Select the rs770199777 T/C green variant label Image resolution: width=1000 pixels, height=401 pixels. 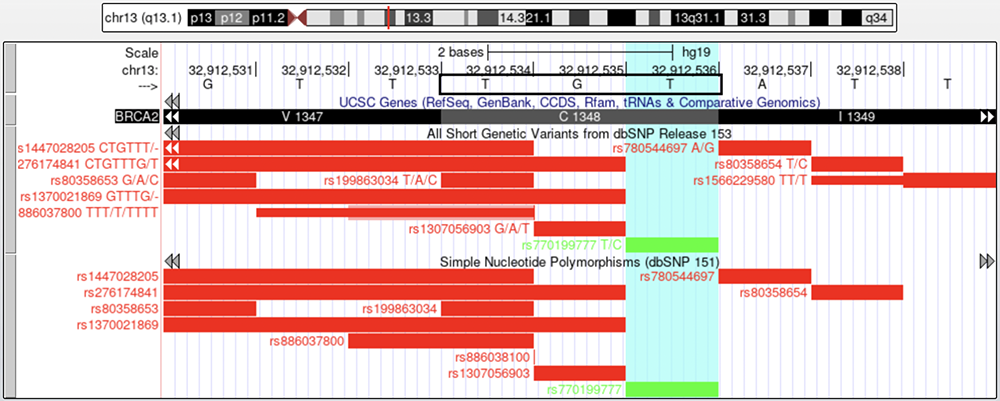point(571,245)
